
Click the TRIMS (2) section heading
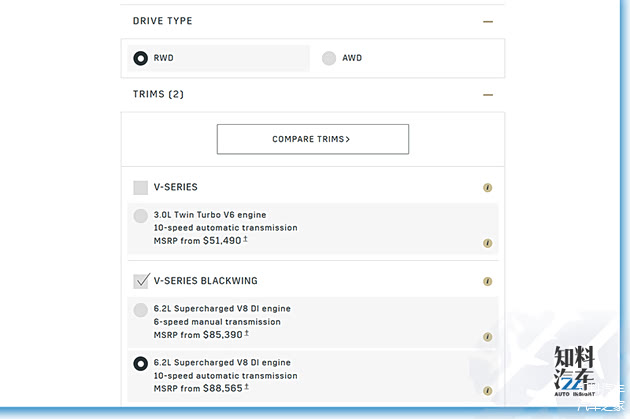tap(158, 94)
